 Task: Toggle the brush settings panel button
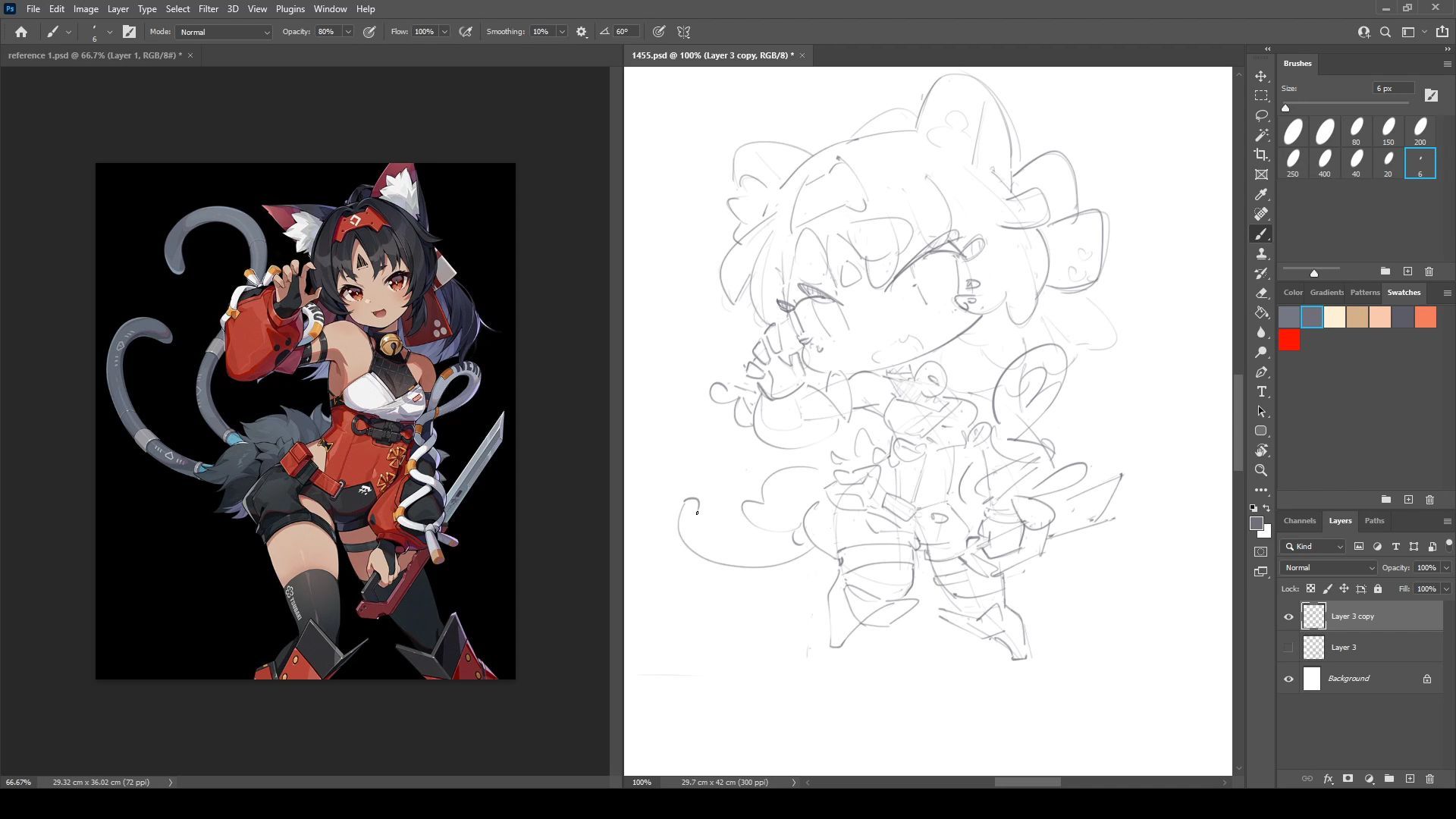(x=129, y=32)
